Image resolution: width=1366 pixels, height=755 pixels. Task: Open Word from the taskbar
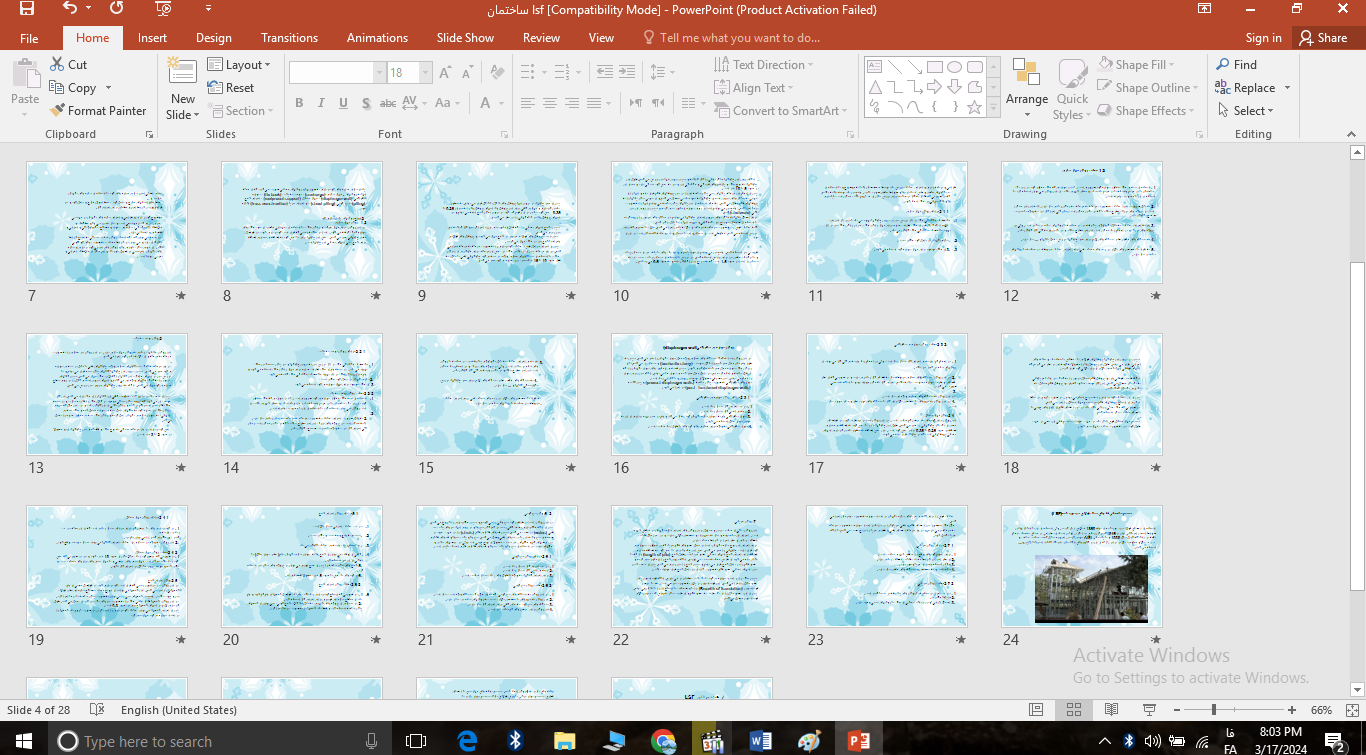(761, 740)
